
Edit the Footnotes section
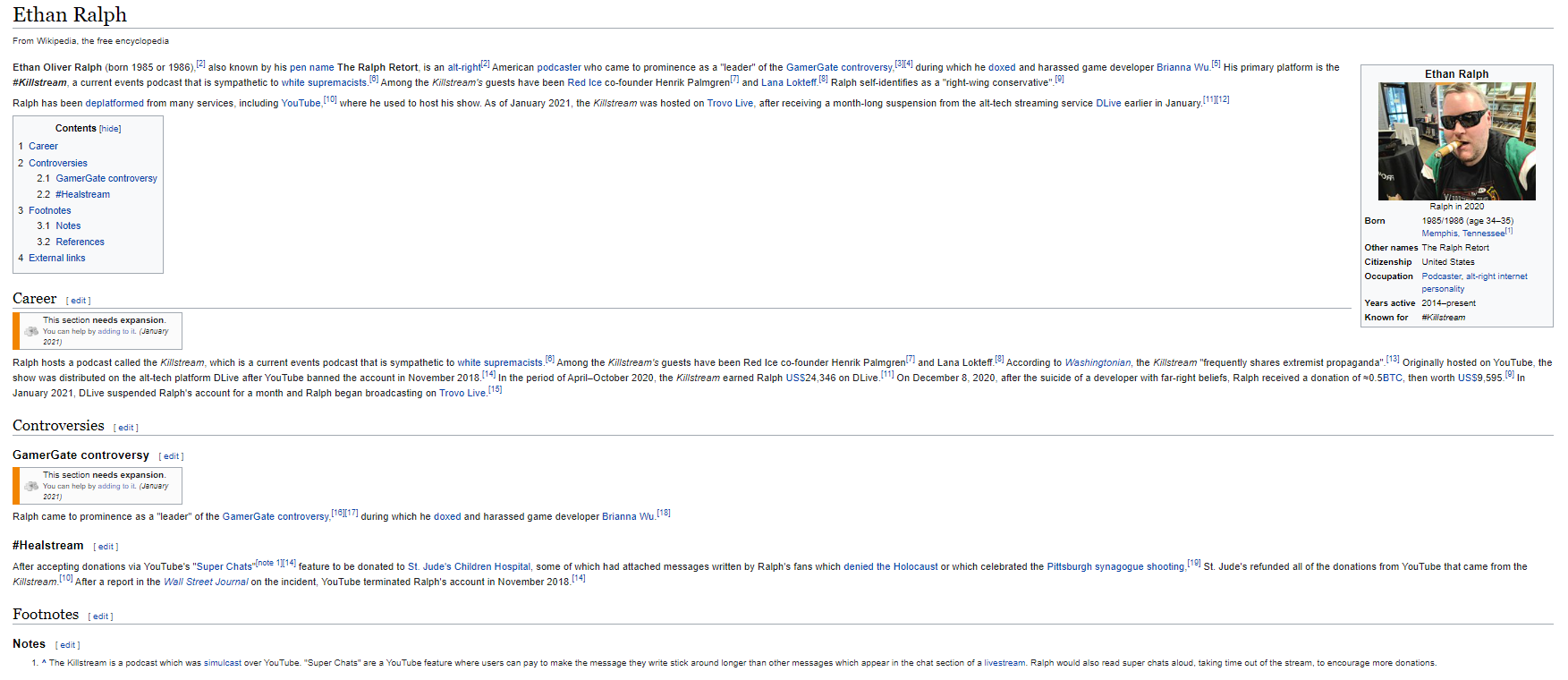click(101, 616)
